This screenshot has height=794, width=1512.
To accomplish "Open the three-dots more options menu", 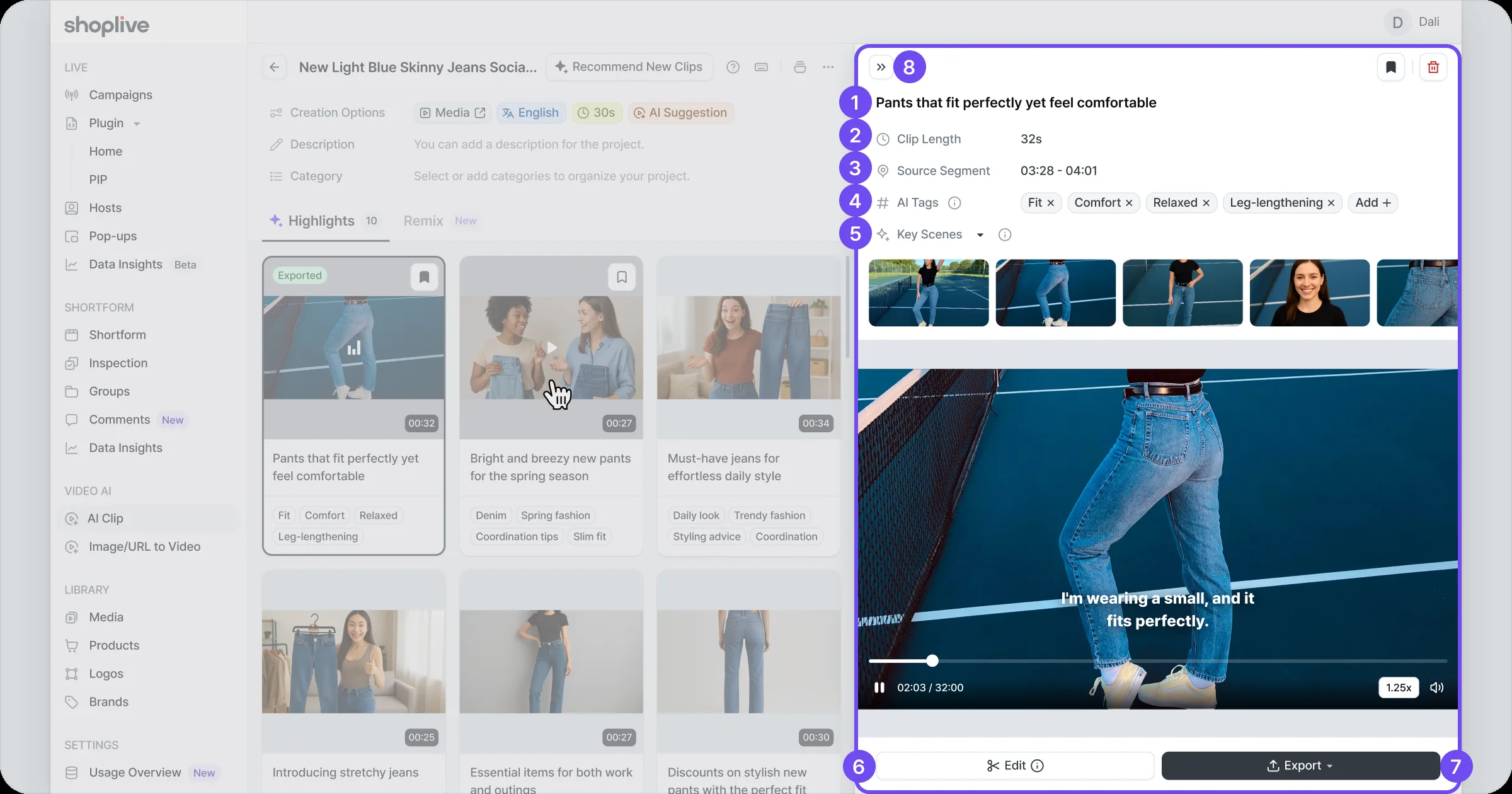I will click(828, 67).
